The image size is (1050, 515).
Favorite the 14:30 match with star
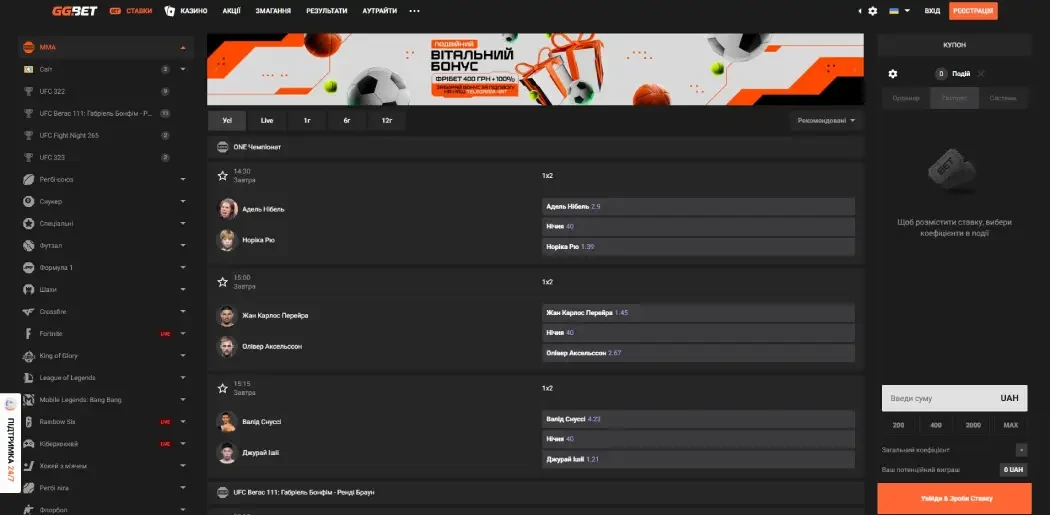(x=223, y=175)
